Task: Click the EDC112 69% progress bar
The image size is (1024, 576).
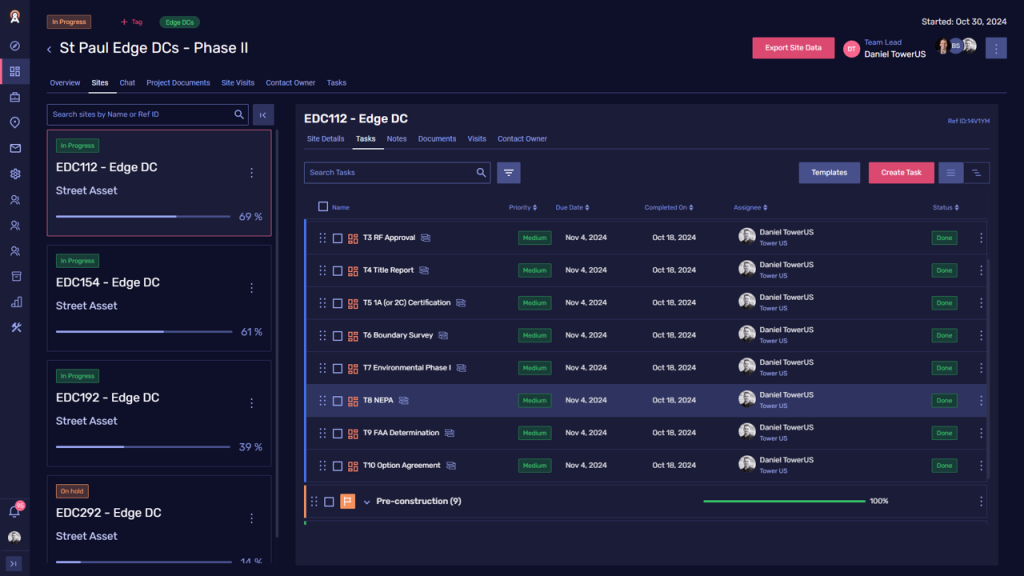Action: pos(143,216)
